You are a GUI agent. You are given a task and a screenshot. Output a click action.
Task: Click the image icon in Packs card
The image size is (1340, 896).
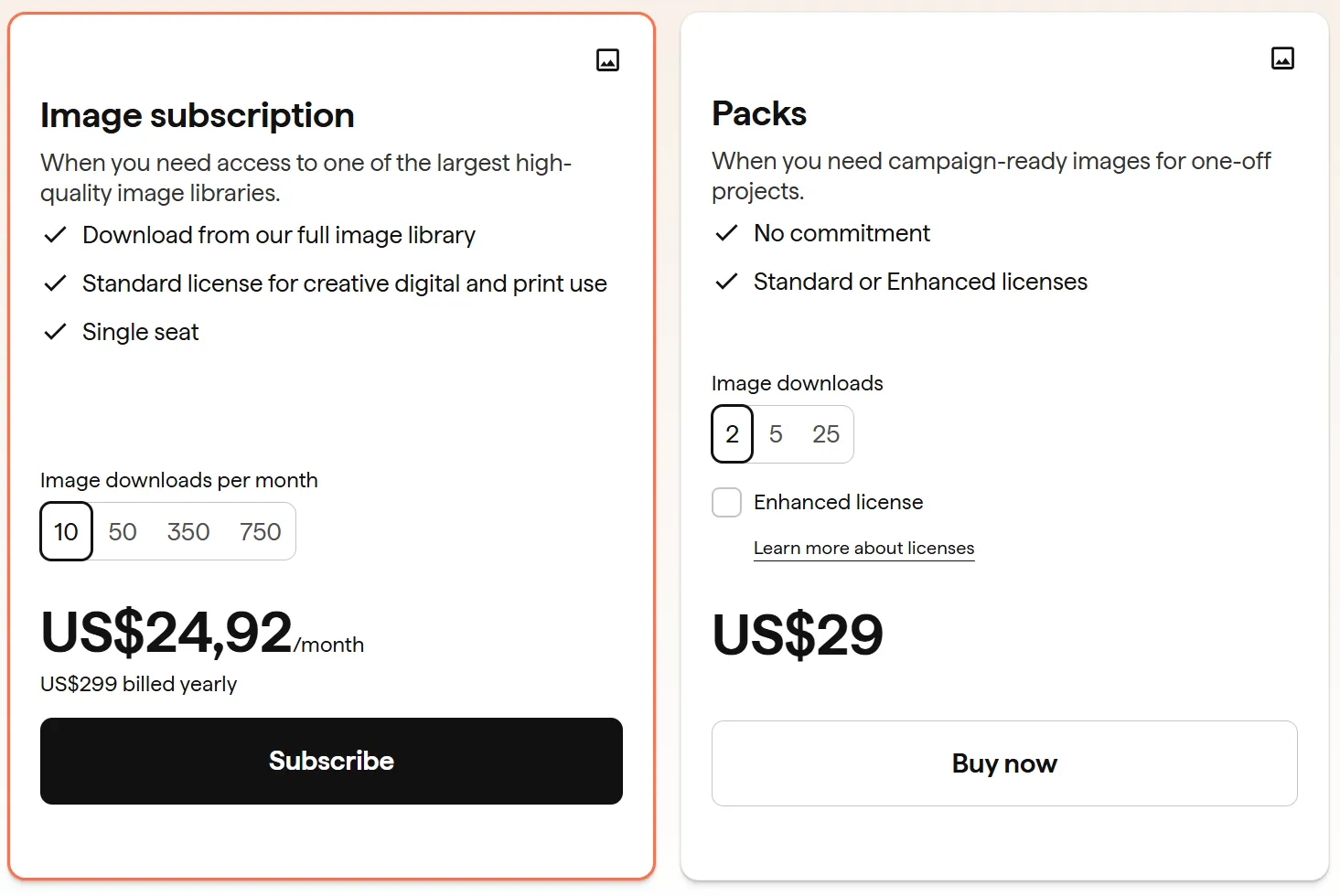[x=1282, y=59]
